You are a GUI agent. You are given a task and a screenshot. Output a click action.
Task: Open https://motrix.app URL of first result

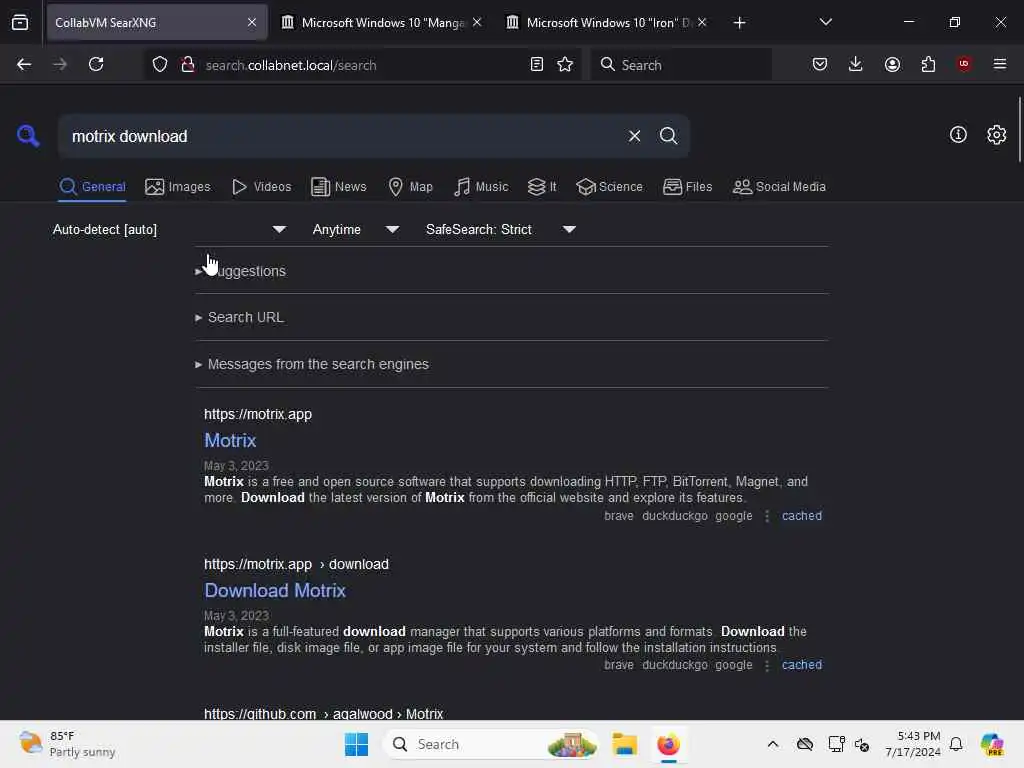click(258, 414)
